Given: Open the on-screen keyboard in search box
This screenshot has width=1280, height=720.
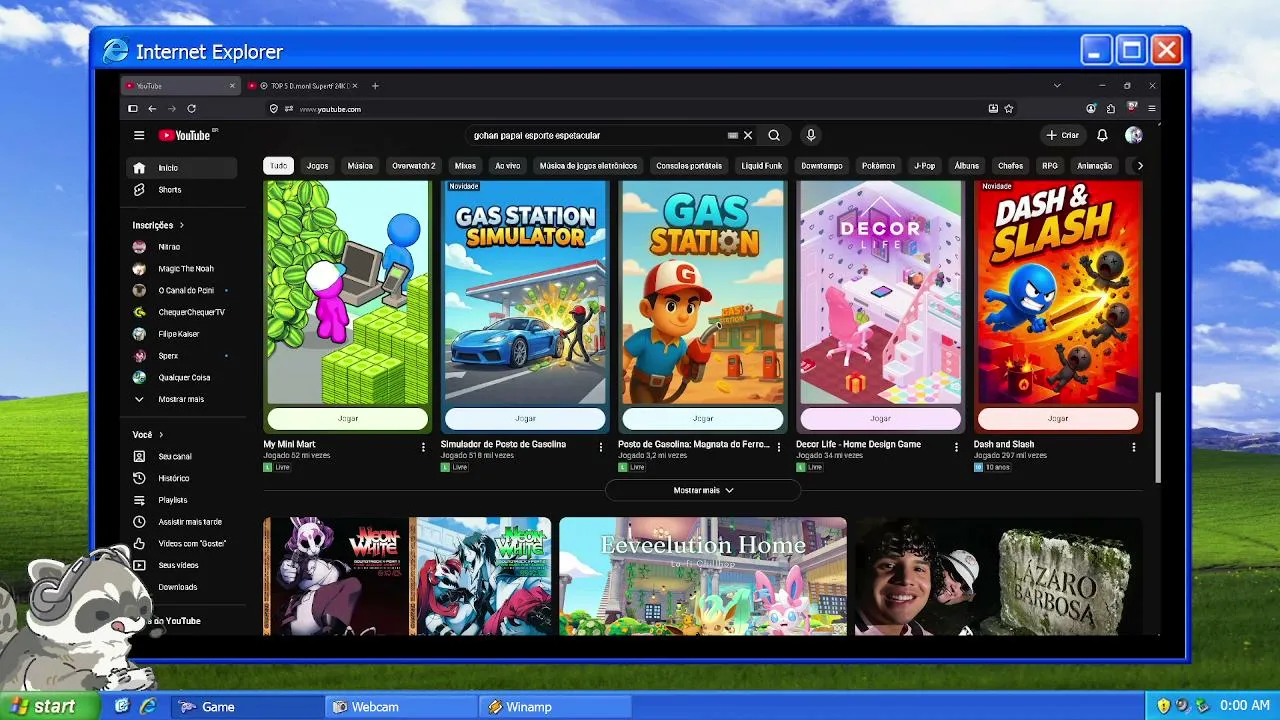Looking at the screenshot, I should (x=733, y=135).
